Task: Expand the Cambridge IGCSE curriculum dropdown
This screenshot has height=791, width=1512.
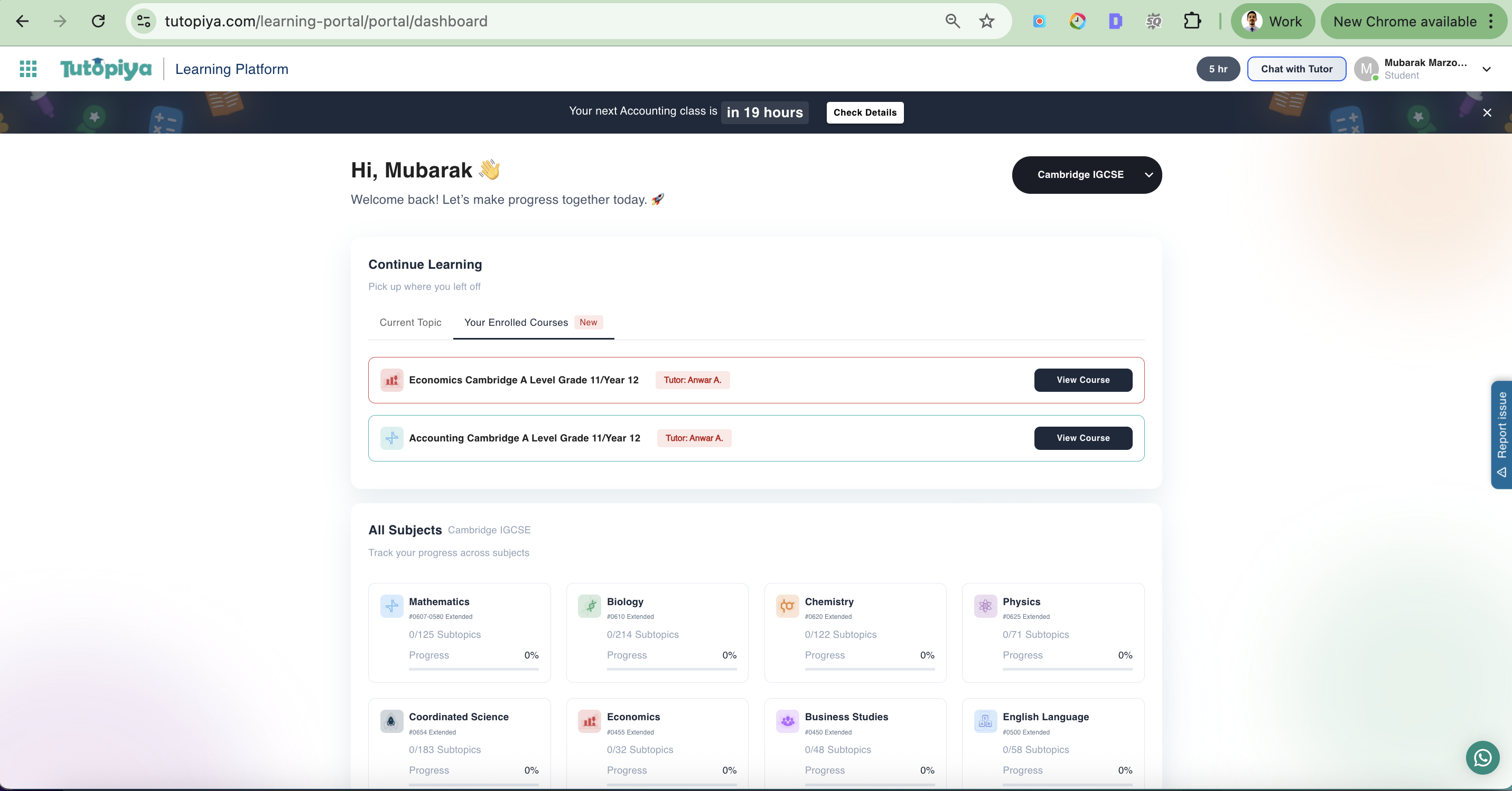Action: click(x=1087, y=174)
